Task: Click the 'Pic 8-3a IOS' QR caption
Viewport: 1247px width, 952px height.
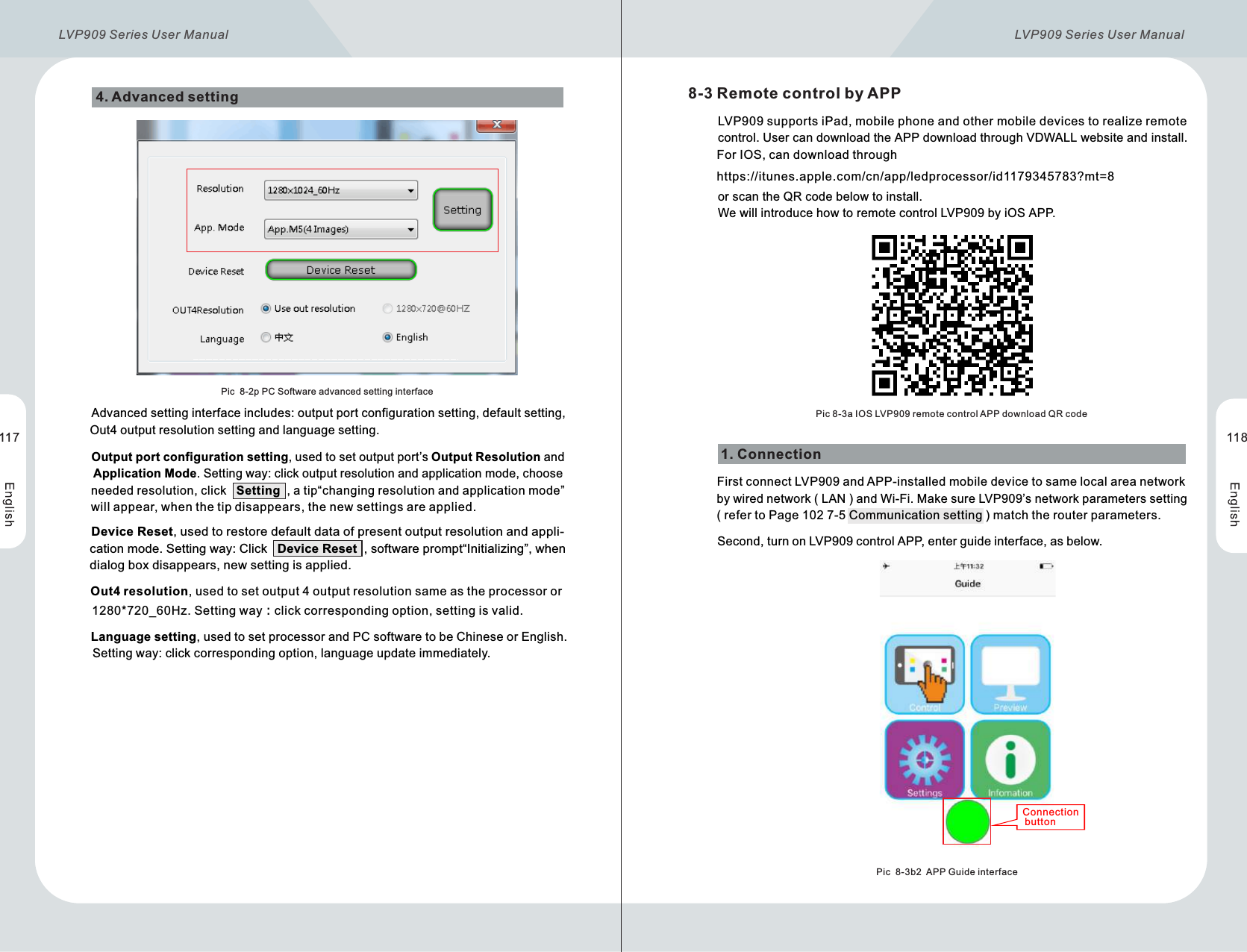Action: pyautogui.click(x=951, y=414)
